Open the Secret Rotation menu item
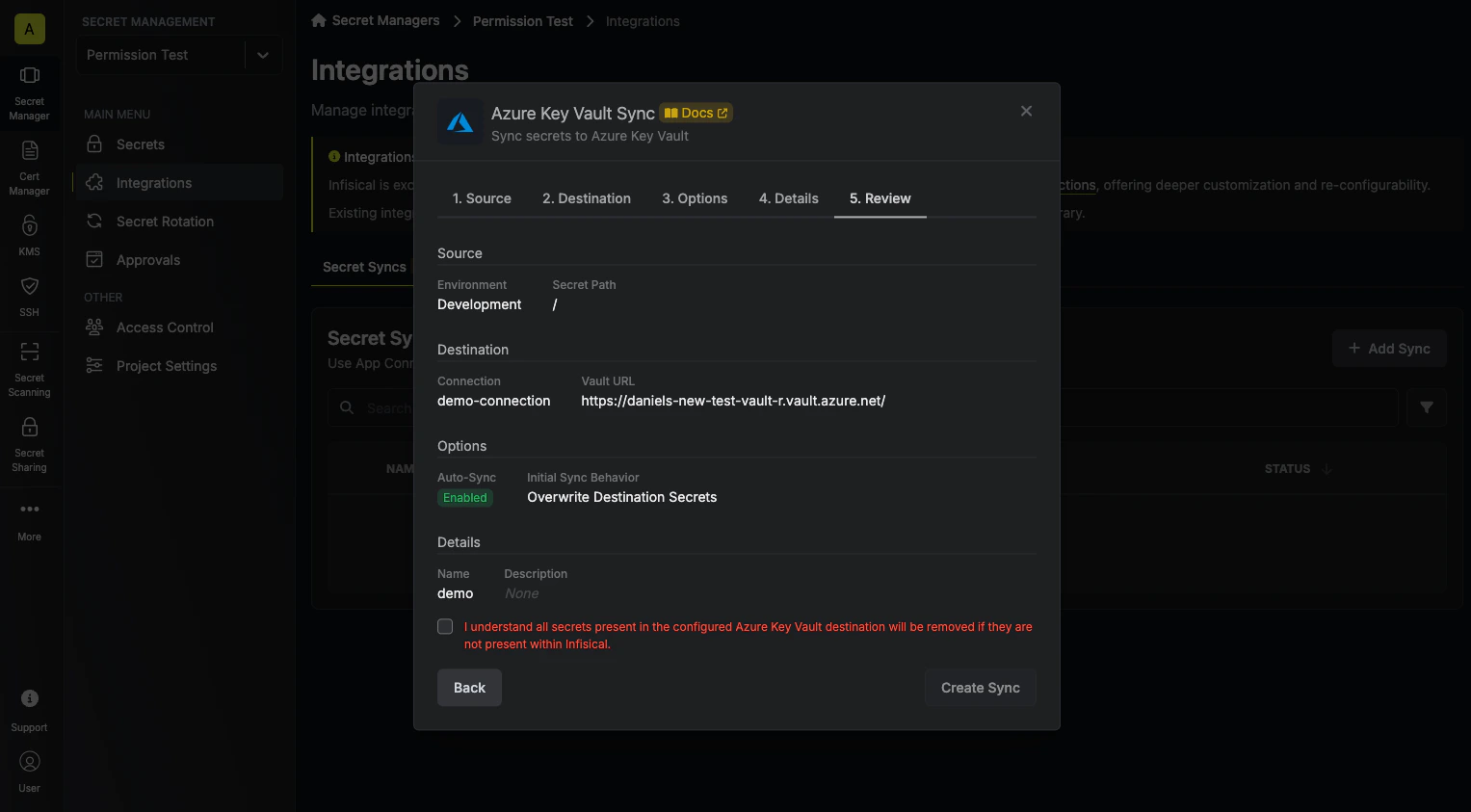 [179, 222]
